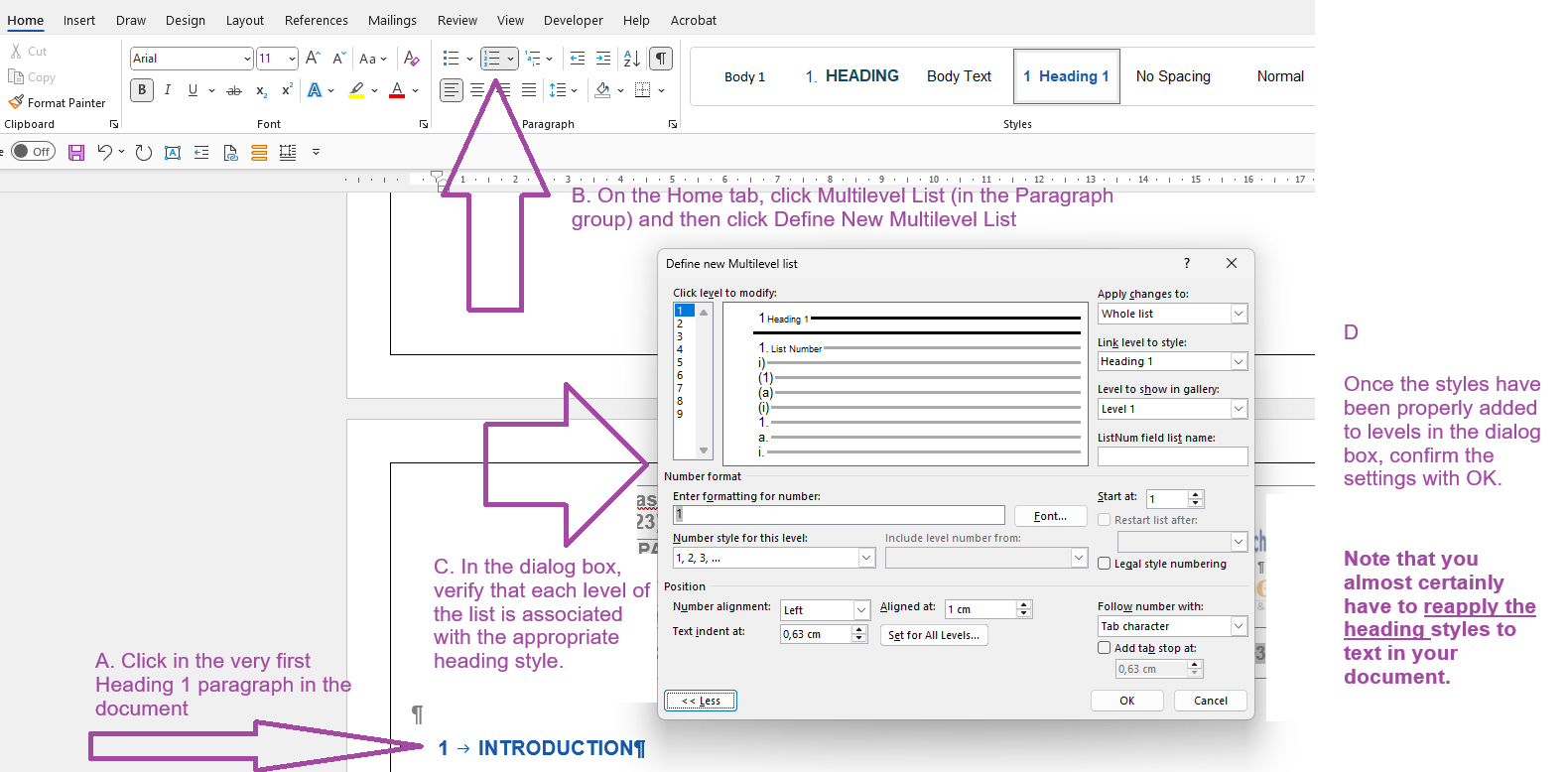The image size is (1568, 772).
Task: Increment the Start at value
Action: (1196, 495)
